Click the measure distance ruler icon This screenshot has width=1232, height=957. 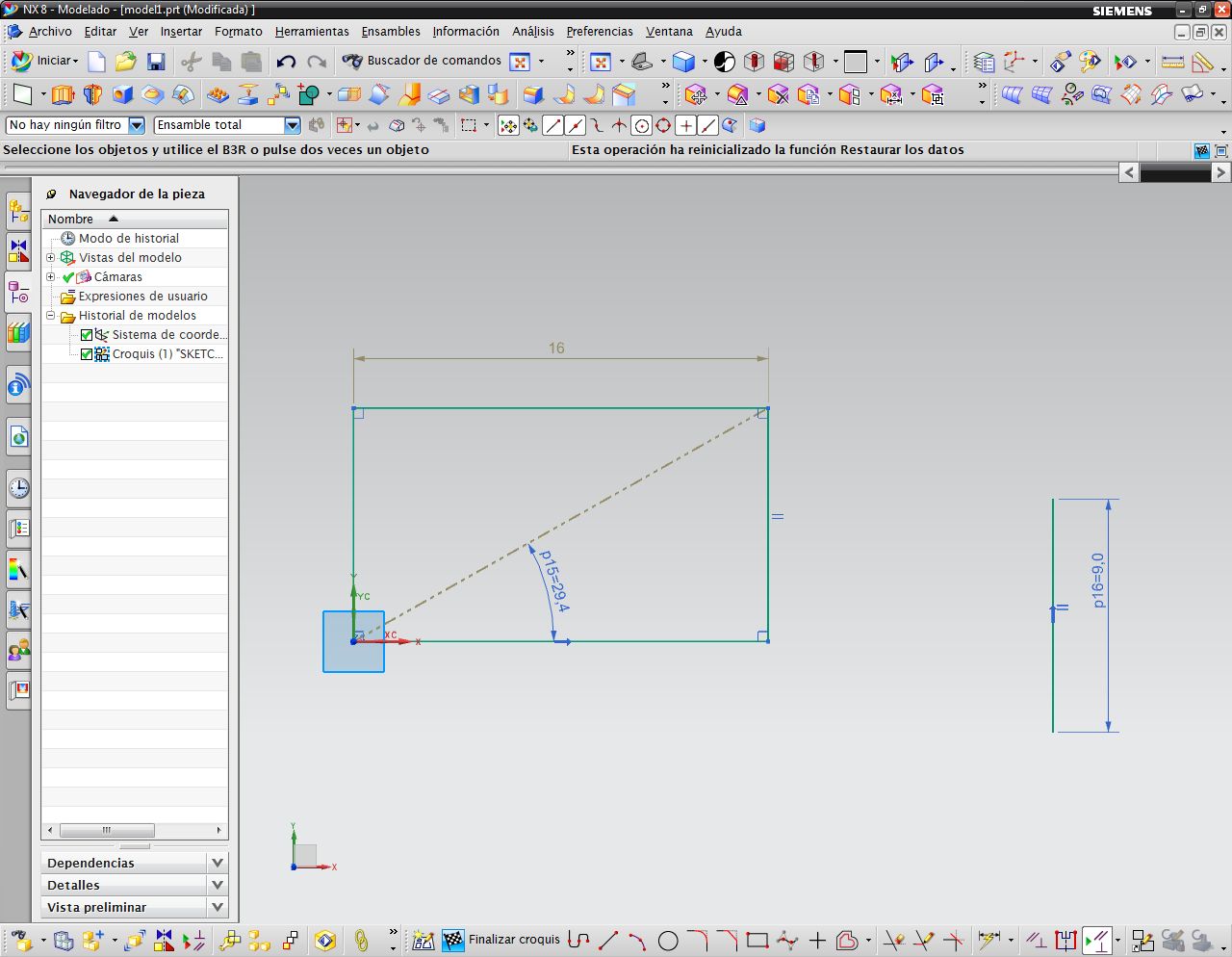coord(1173,62)
